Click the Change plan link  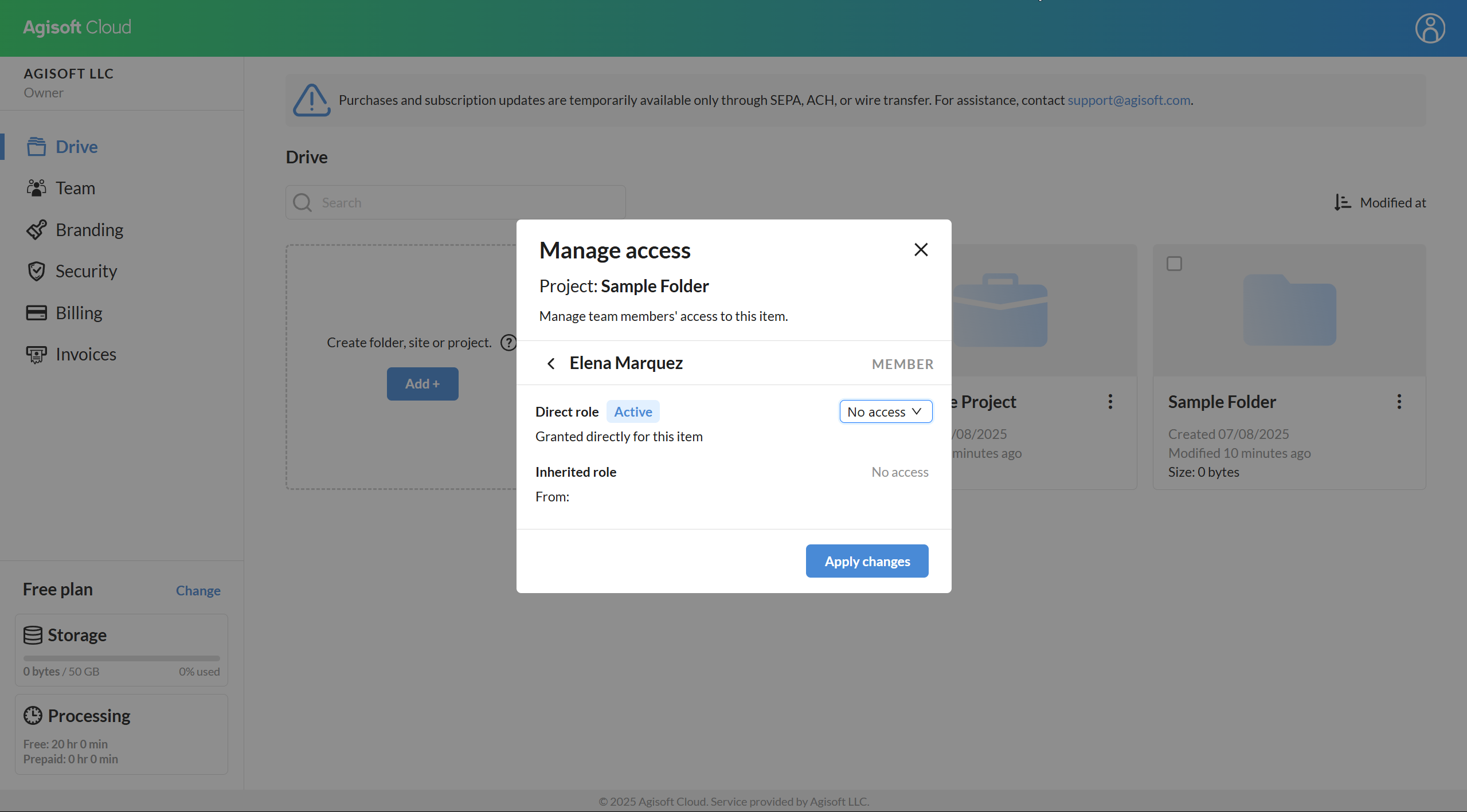coord(198,591)
